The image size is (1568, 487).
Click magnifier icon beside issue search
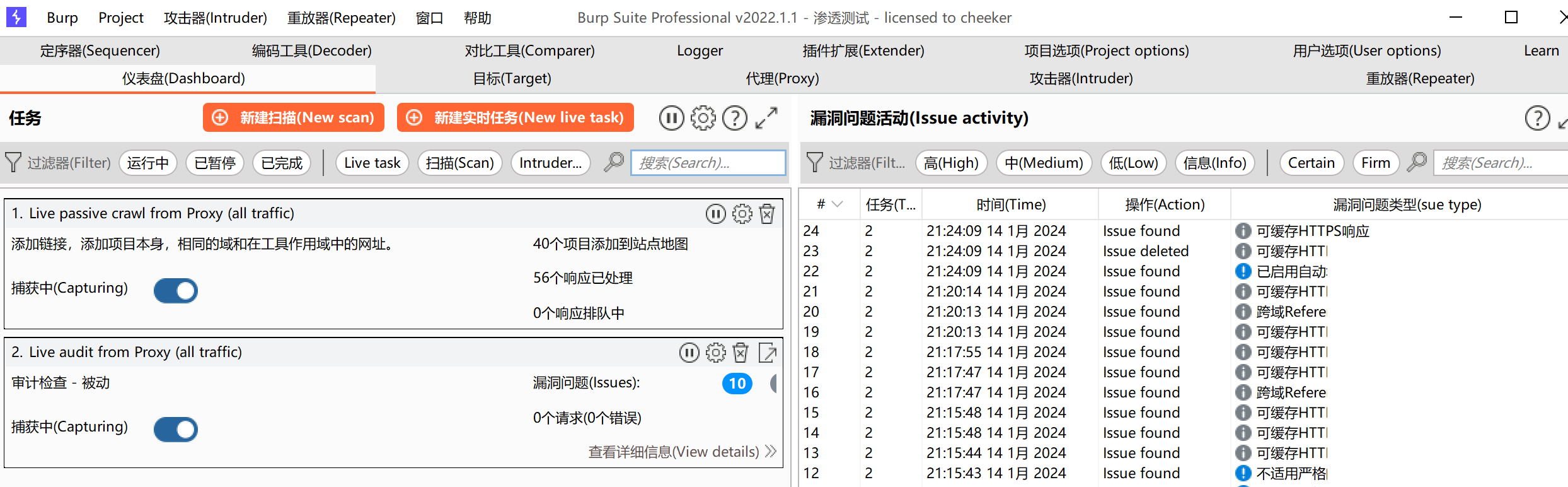[1416, 163]
